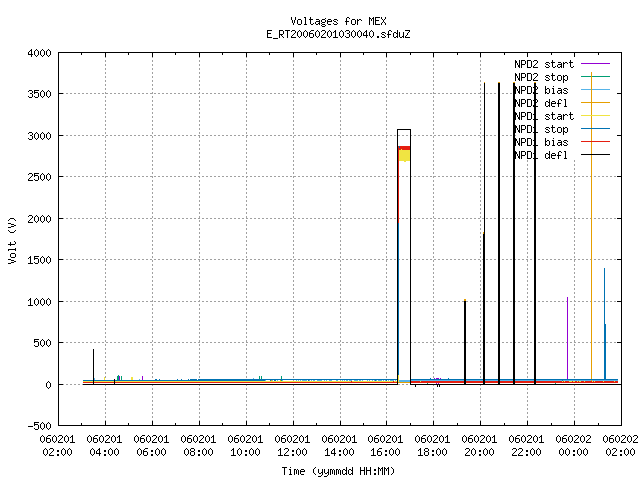Click the x-axis tick '060201 14:00'

pos(339,446)
